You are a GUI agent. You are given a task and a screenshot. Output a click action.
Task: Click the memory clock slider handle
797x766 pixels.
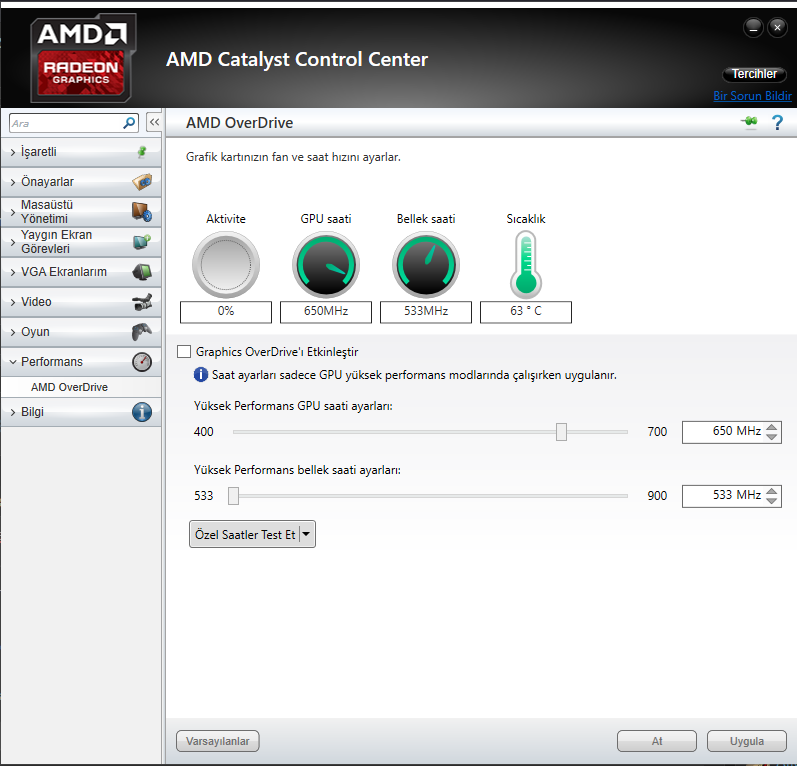tap(233, 496)
